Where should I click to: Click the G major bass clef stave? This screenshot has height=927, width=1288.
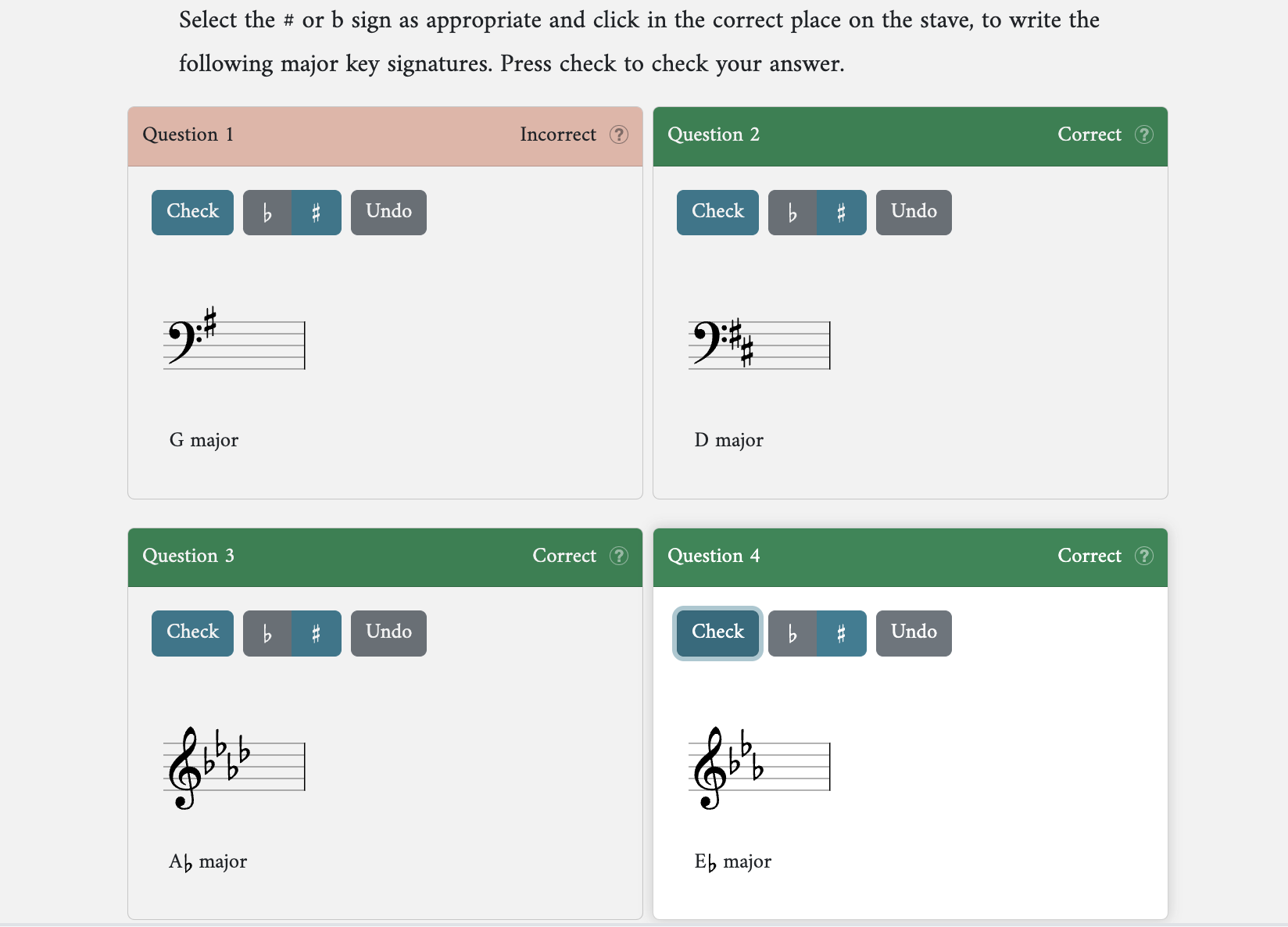(234, 345)
